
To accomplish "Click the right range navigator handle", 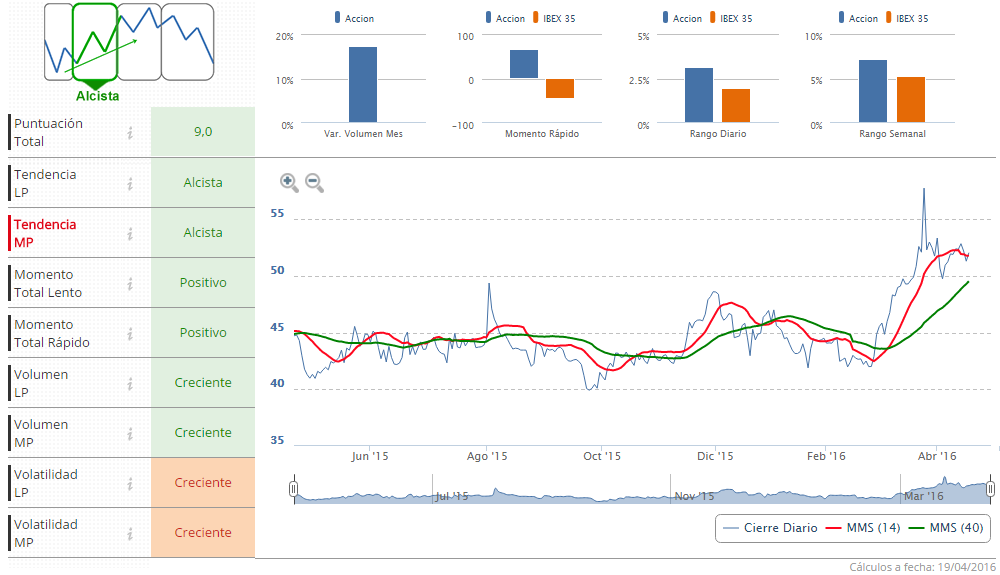I will 990,489.
